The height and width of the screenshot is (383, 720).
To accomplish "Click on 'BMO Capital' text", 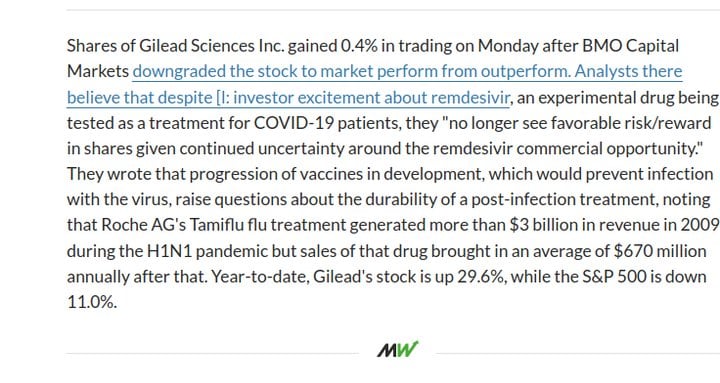I will click(x=630, y=46).
